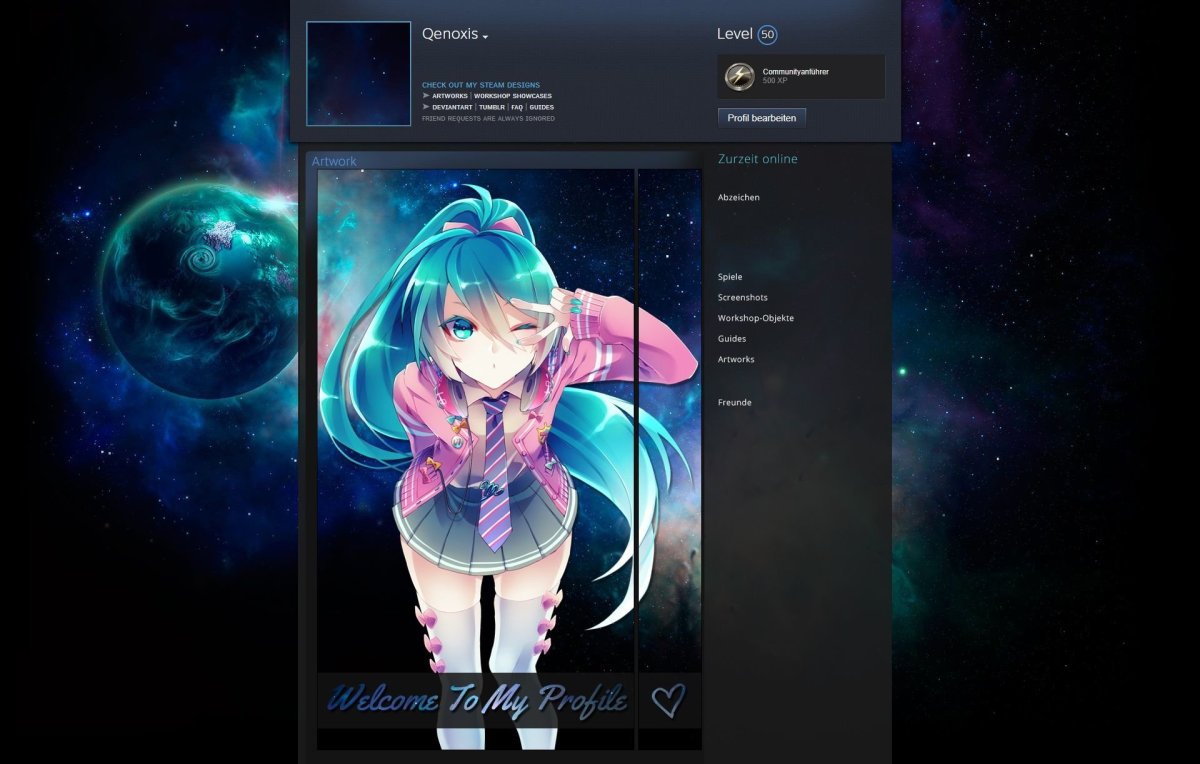Open the GUIDES link in profile summary
Viewport: 1200px width, 764px height.
point(541,107)
